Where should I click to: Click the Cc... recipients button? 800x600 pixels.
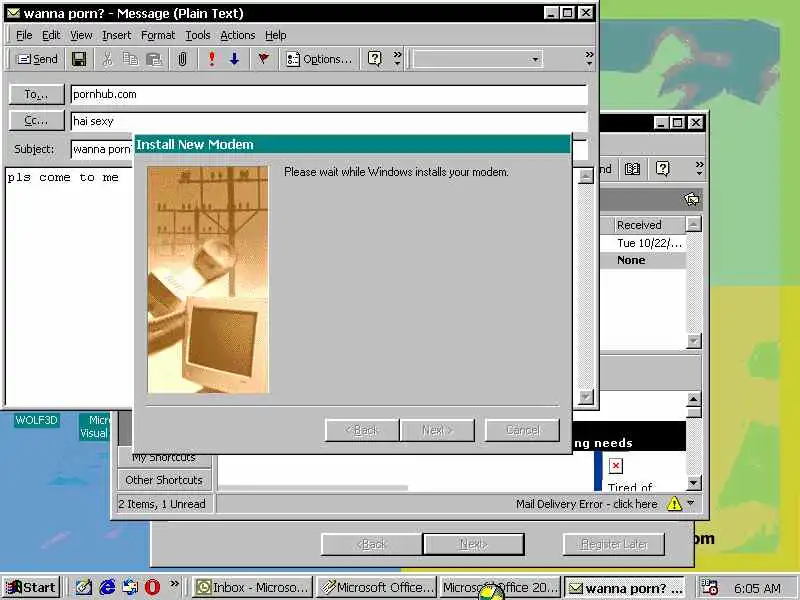pos(37,121)
